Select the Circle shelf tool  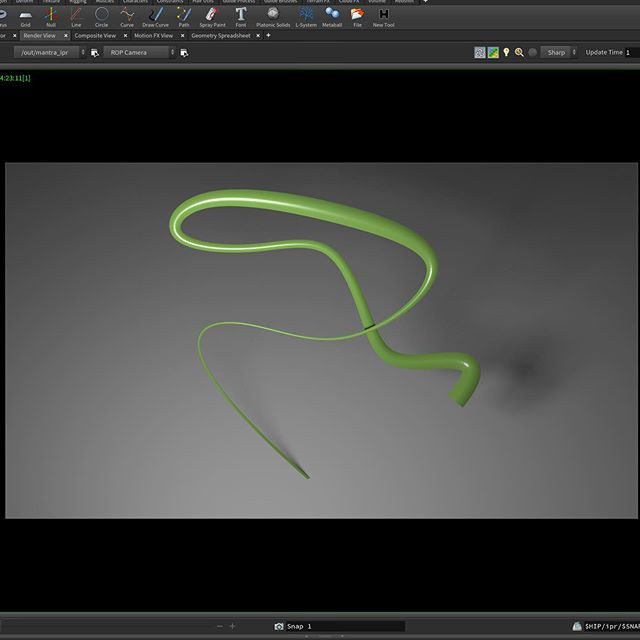pyautogui.click(x=101, y=16)
